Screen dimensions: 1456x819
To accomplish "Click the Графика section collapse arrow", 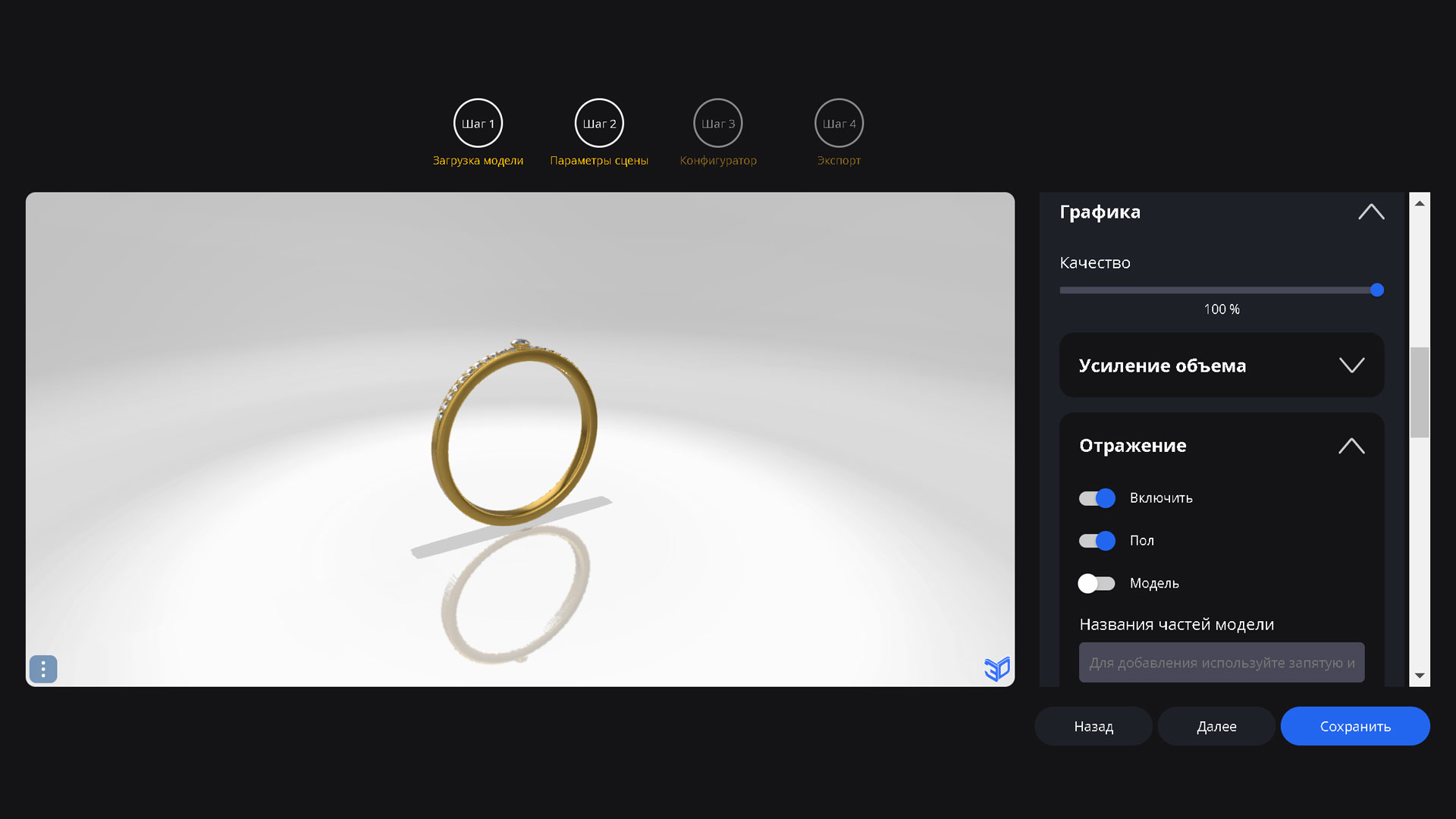I will tap(1370, 212).
